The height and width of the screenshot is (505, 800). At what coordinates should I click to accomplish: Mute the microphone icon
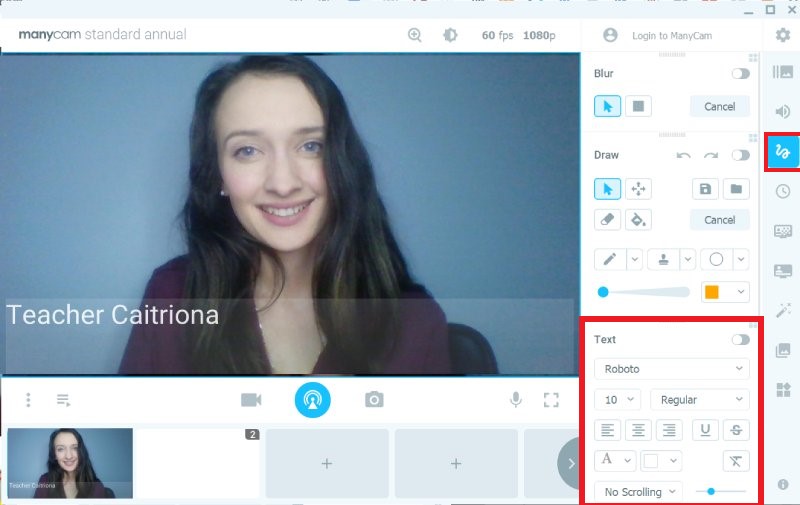516,399
